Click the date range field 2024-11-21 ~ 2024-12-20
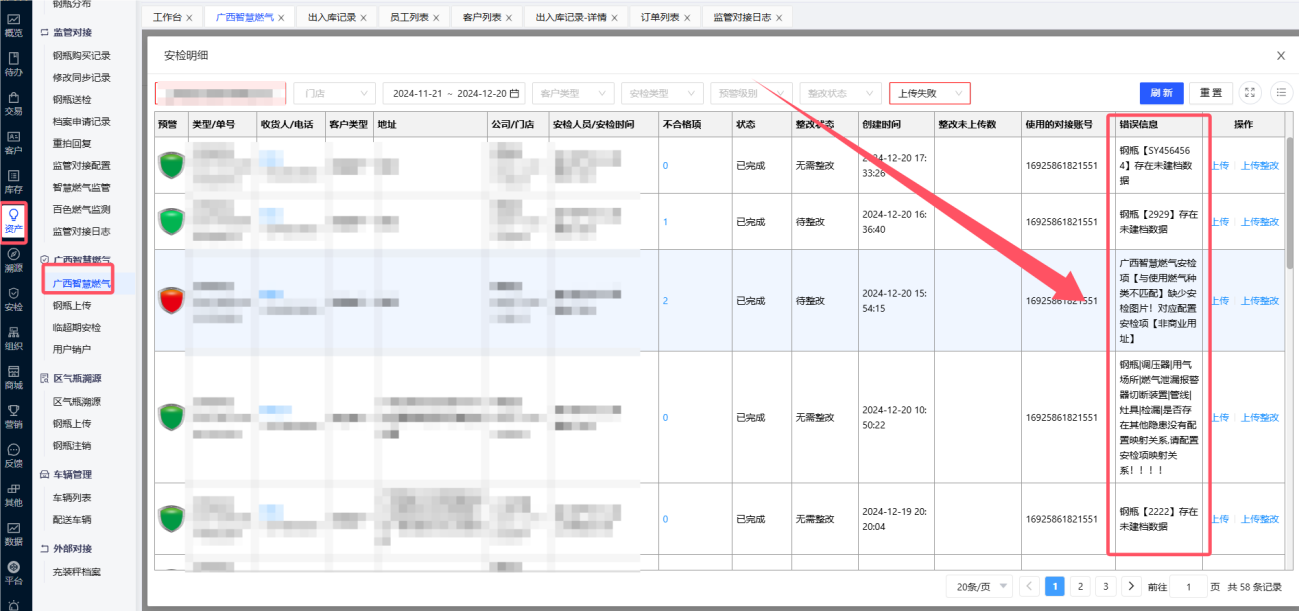1299x611 pixels. coord(454,93)
